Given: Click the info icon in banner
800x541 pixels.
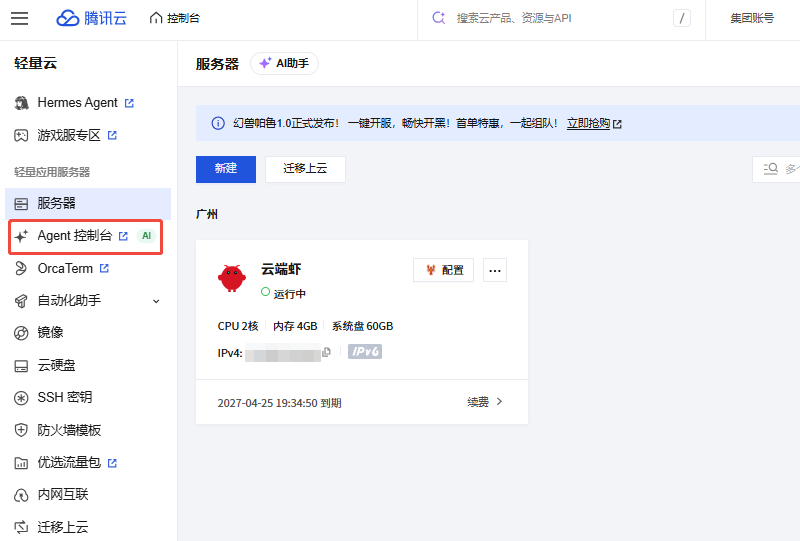Looking at the screenshot, I should tap(218, 124).
